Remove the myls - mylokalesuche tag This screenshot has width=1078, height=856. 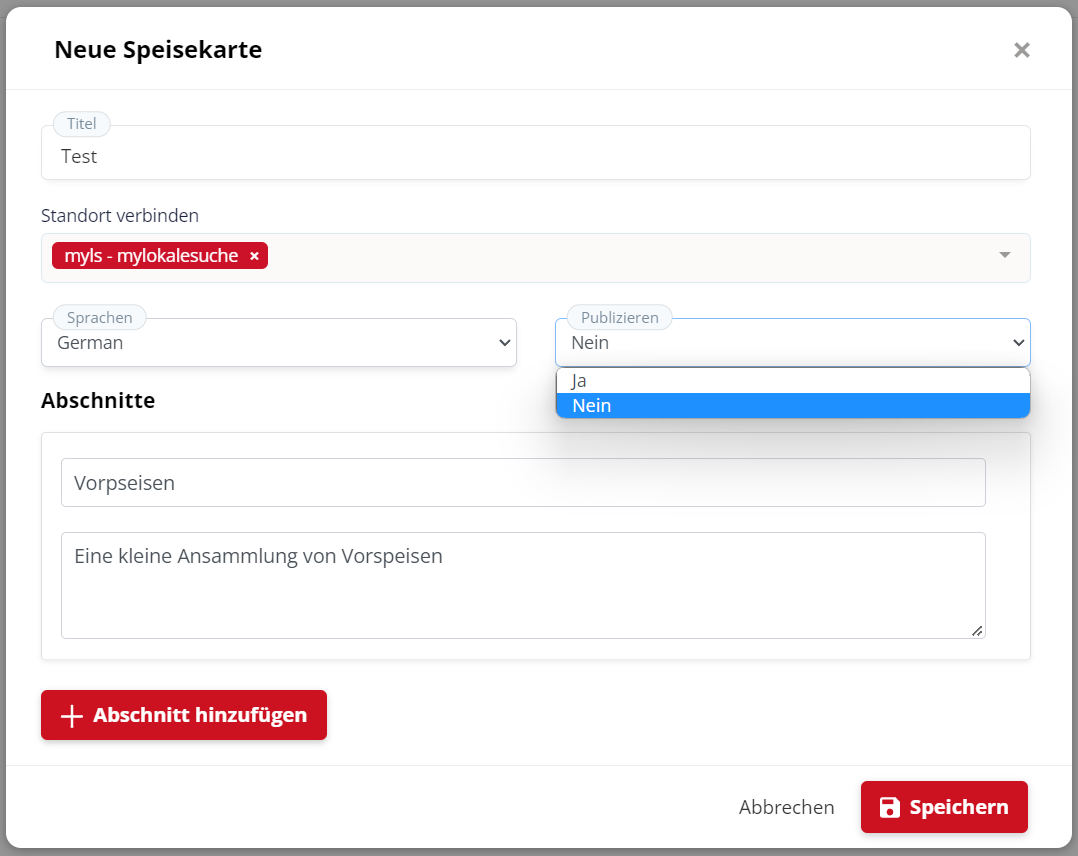254,256
